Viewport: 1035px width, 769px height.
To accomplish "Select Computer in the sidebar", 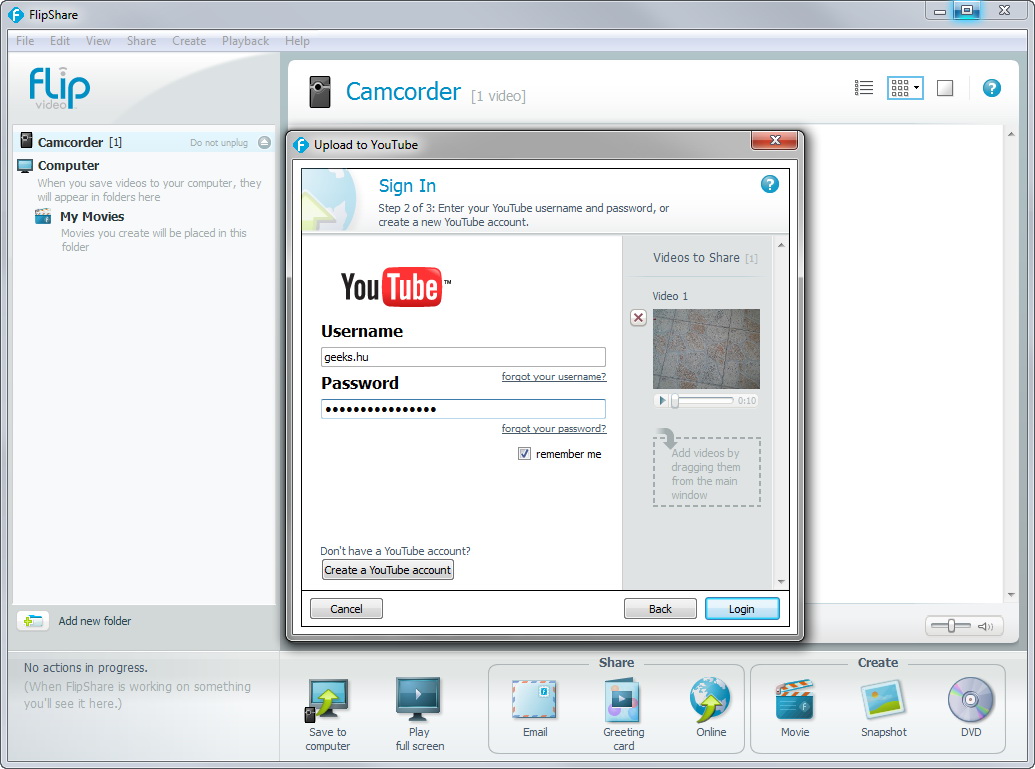I will click(x=68, y=166).
